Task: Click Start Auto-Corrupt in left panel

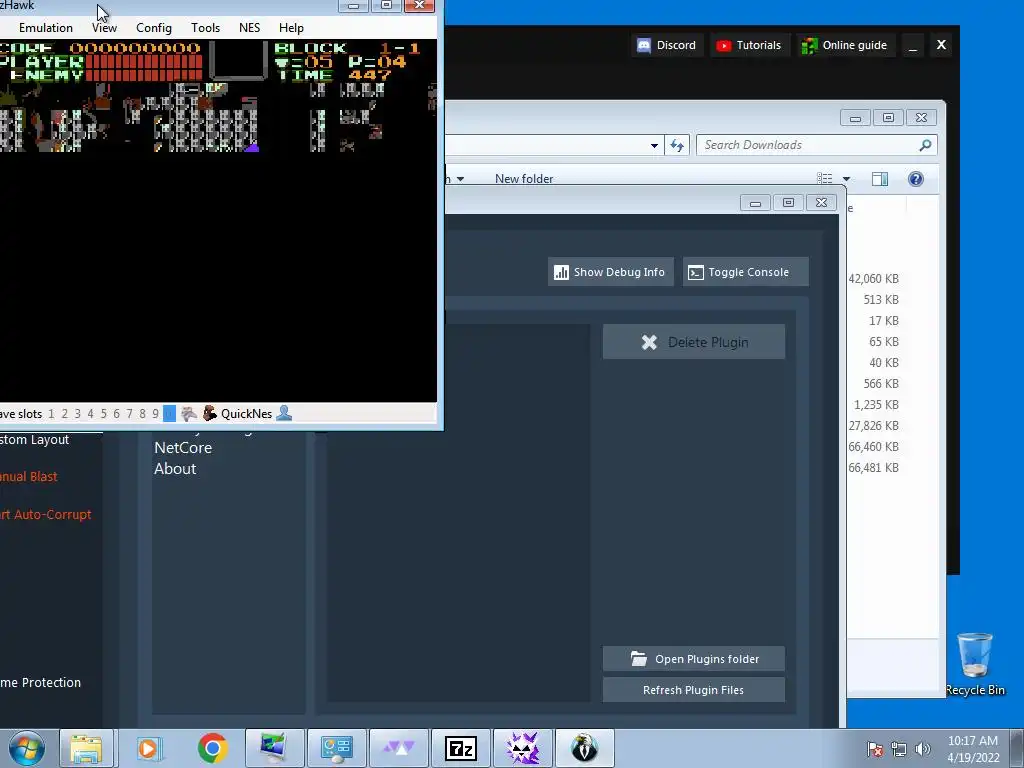Action: coord(46,515)
